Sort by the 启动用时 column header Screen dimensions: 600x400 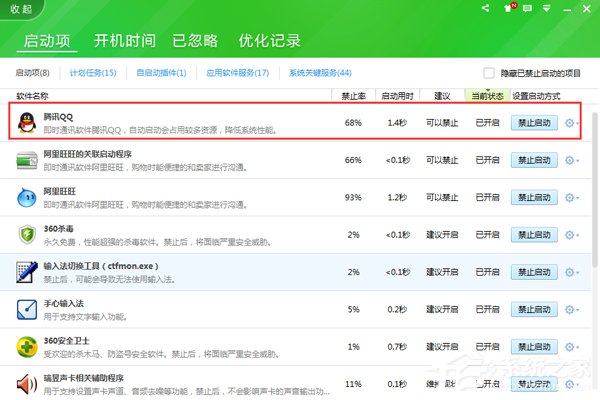click(x=398, y=96)
